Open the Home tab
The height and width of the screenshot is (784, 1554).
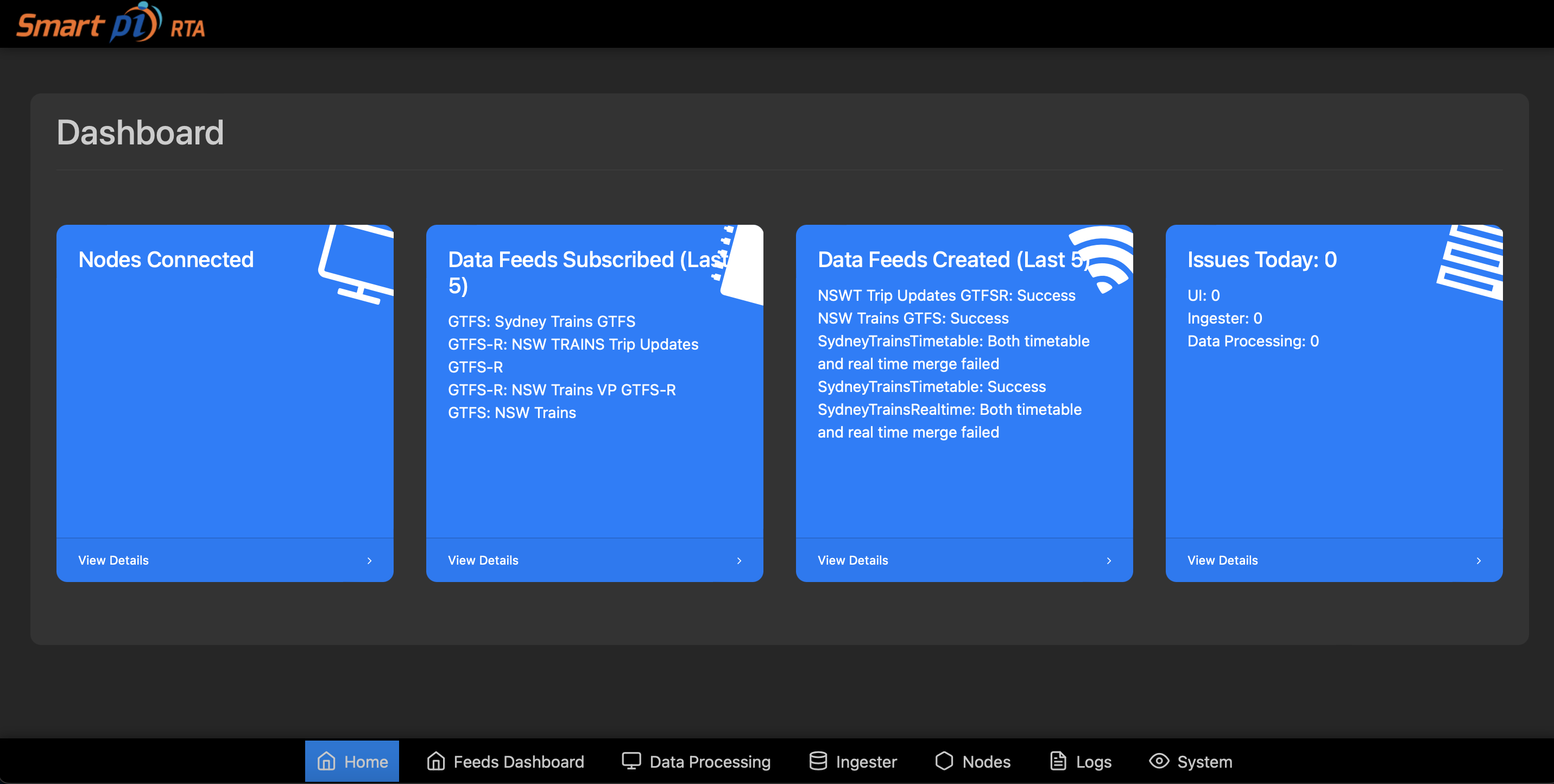[352, 761]
